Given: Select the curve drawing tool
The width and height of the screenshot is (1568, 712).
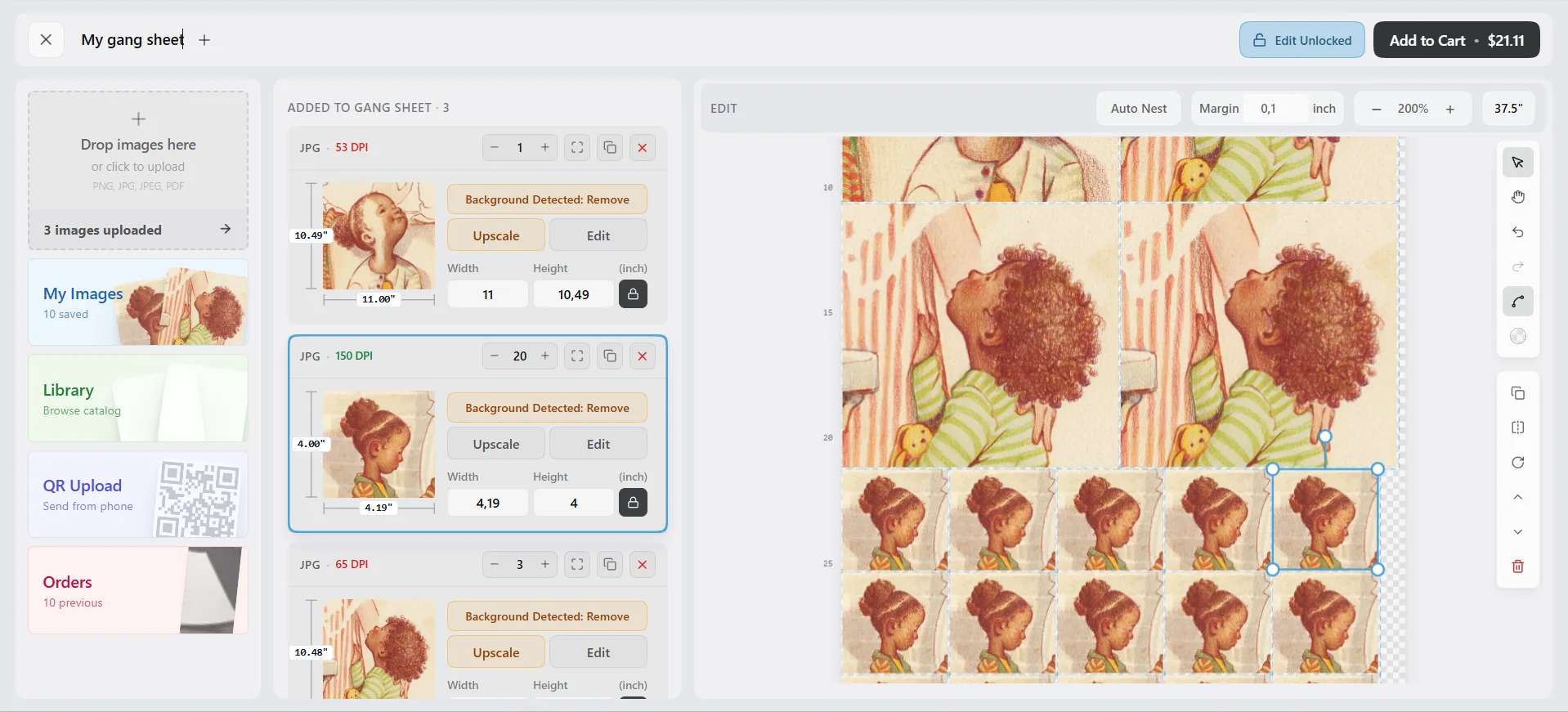Looking at the screenshot, I should click(1518, 302).
